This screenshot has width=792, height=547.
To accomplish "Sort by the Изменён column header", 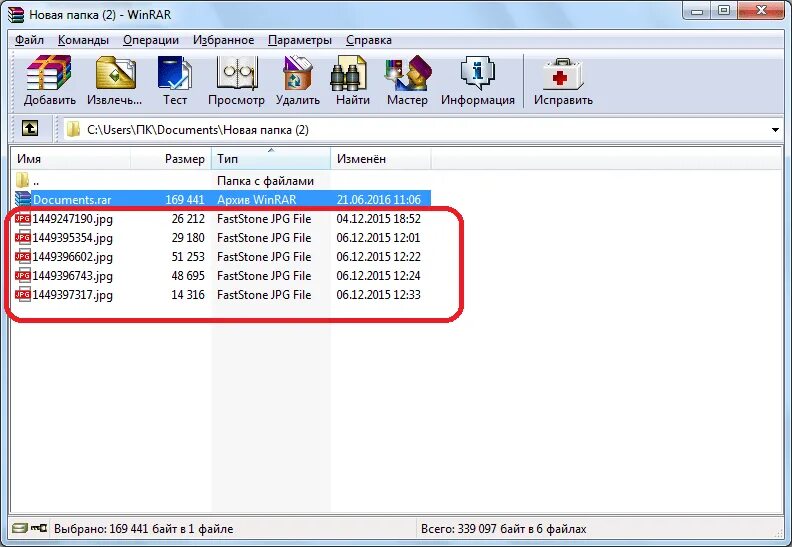I will 381,159.
